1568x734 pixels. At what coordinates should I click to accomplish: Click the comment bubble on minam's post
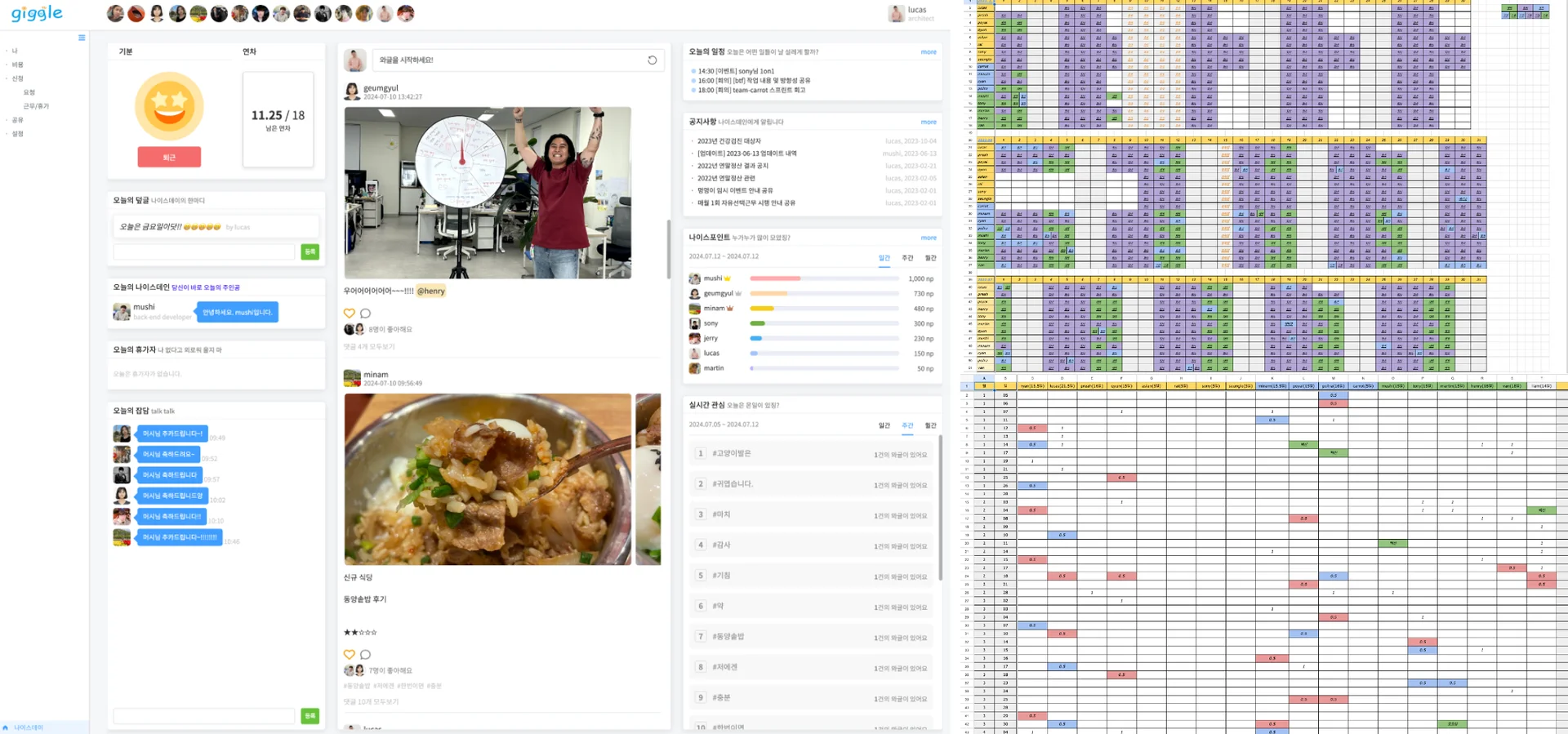(365, 655)
